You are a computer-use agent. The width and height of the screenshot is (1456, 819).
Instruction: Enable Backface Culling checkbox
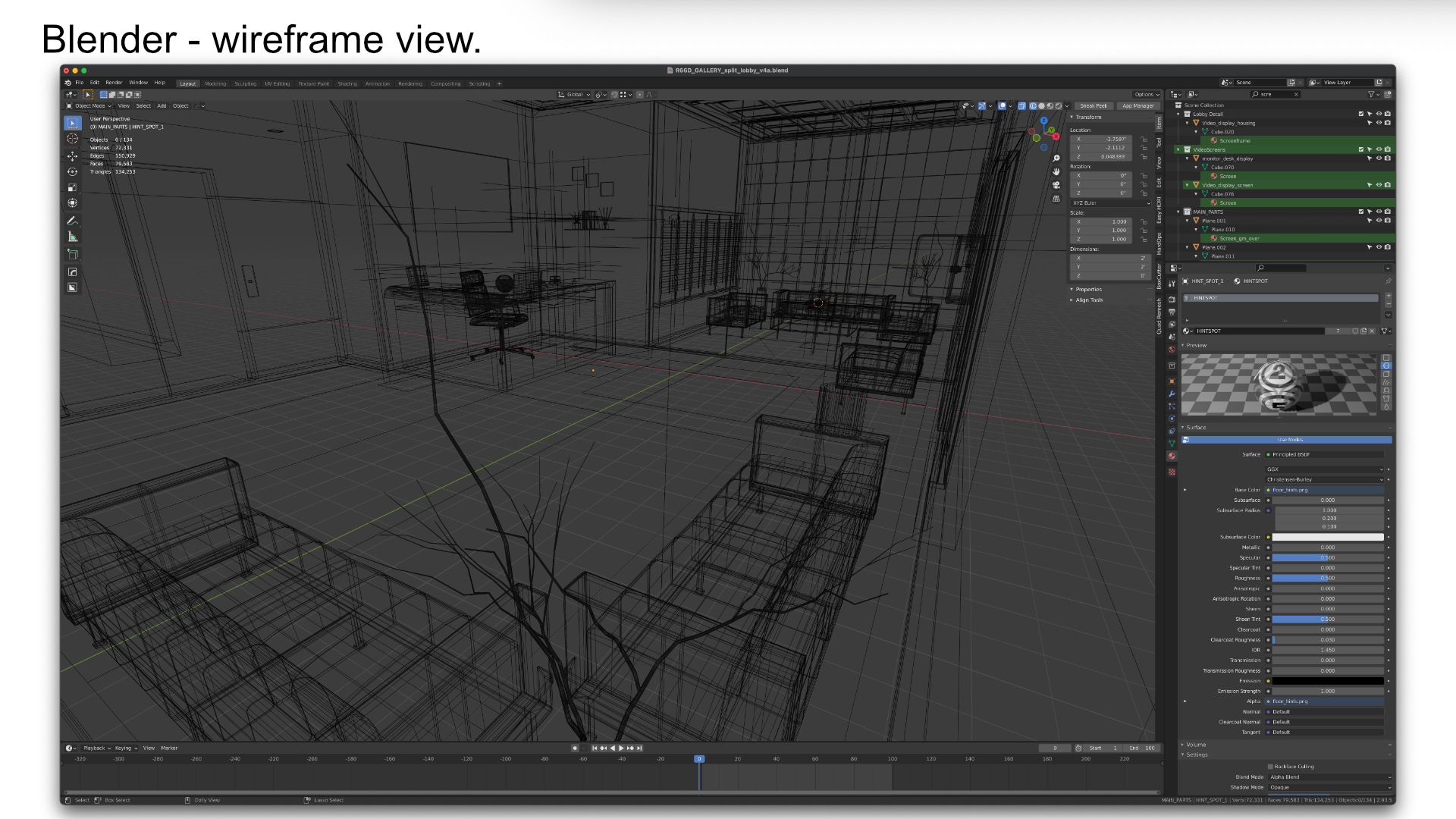click(1270, 767)
